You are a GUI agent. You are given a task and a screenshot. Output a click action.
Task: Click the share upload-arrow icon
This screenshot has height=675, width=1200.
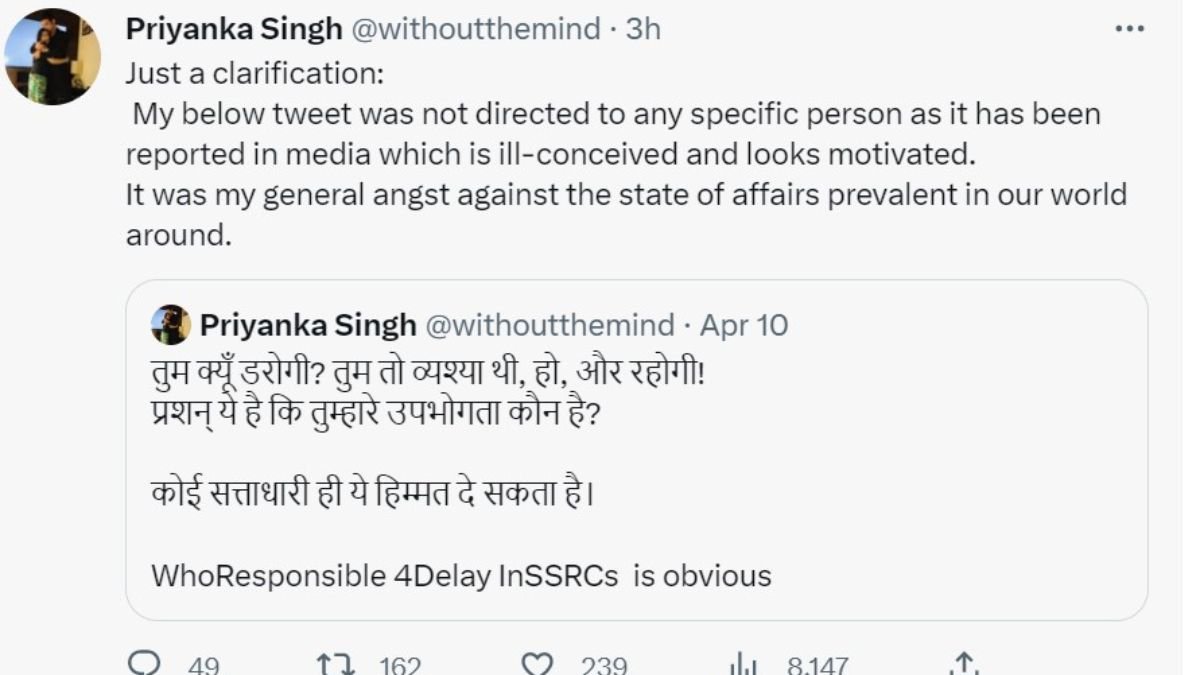click(x=962, y=664)
